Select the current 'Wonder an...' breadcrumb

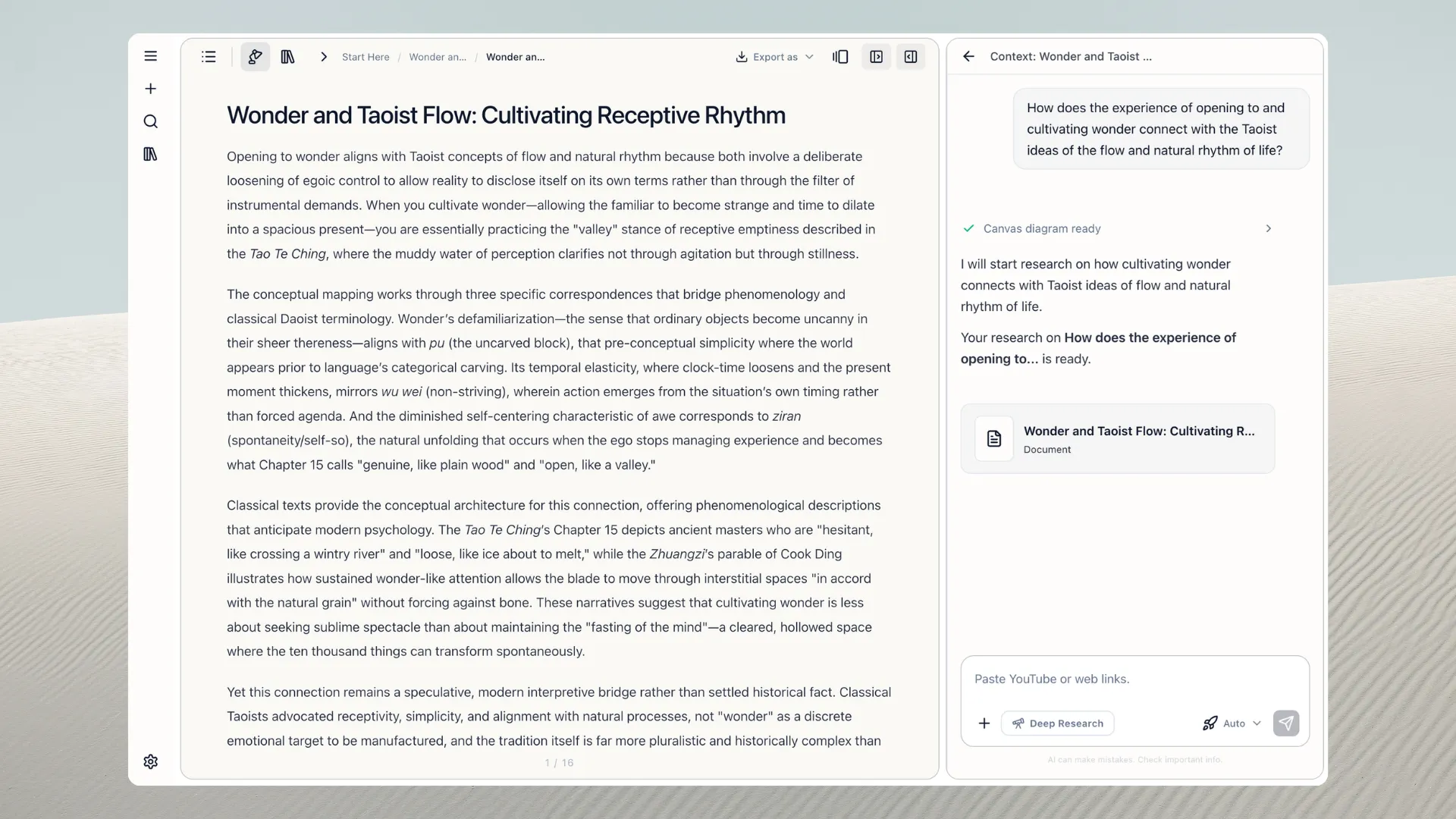(x=515, y=57)
